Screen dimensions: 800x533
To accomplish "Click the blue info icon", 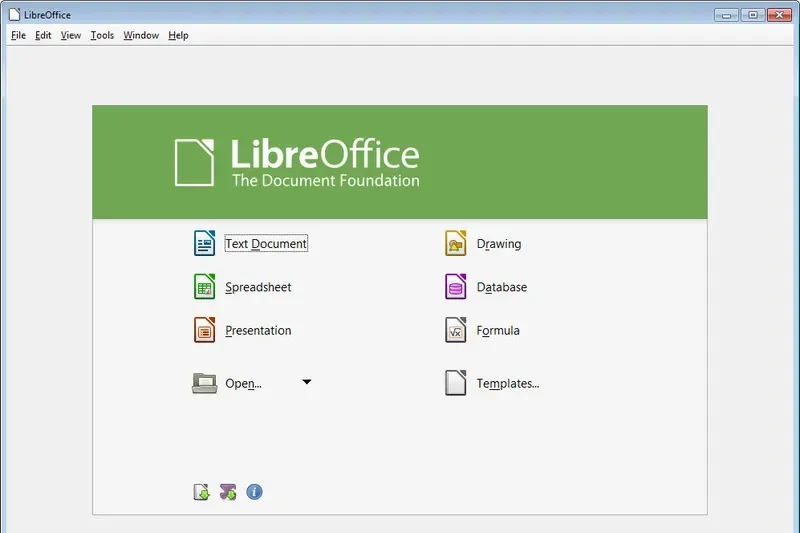I will click(x=254, y=492).
